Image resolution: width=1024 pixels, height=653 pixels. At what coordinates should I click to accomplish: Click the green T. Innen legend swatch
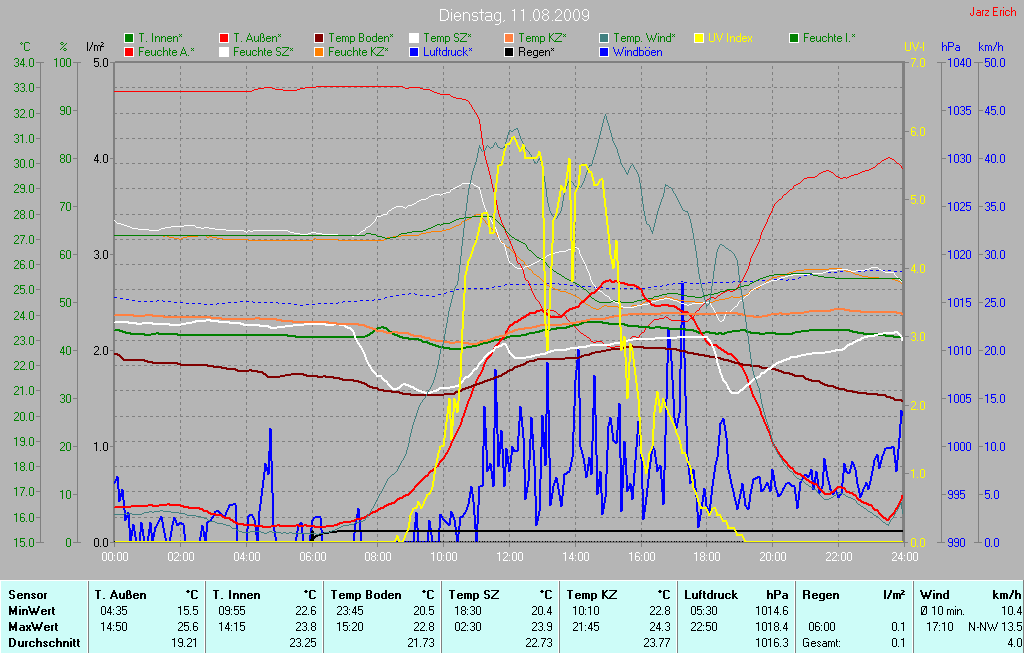(x=129, y=39)
